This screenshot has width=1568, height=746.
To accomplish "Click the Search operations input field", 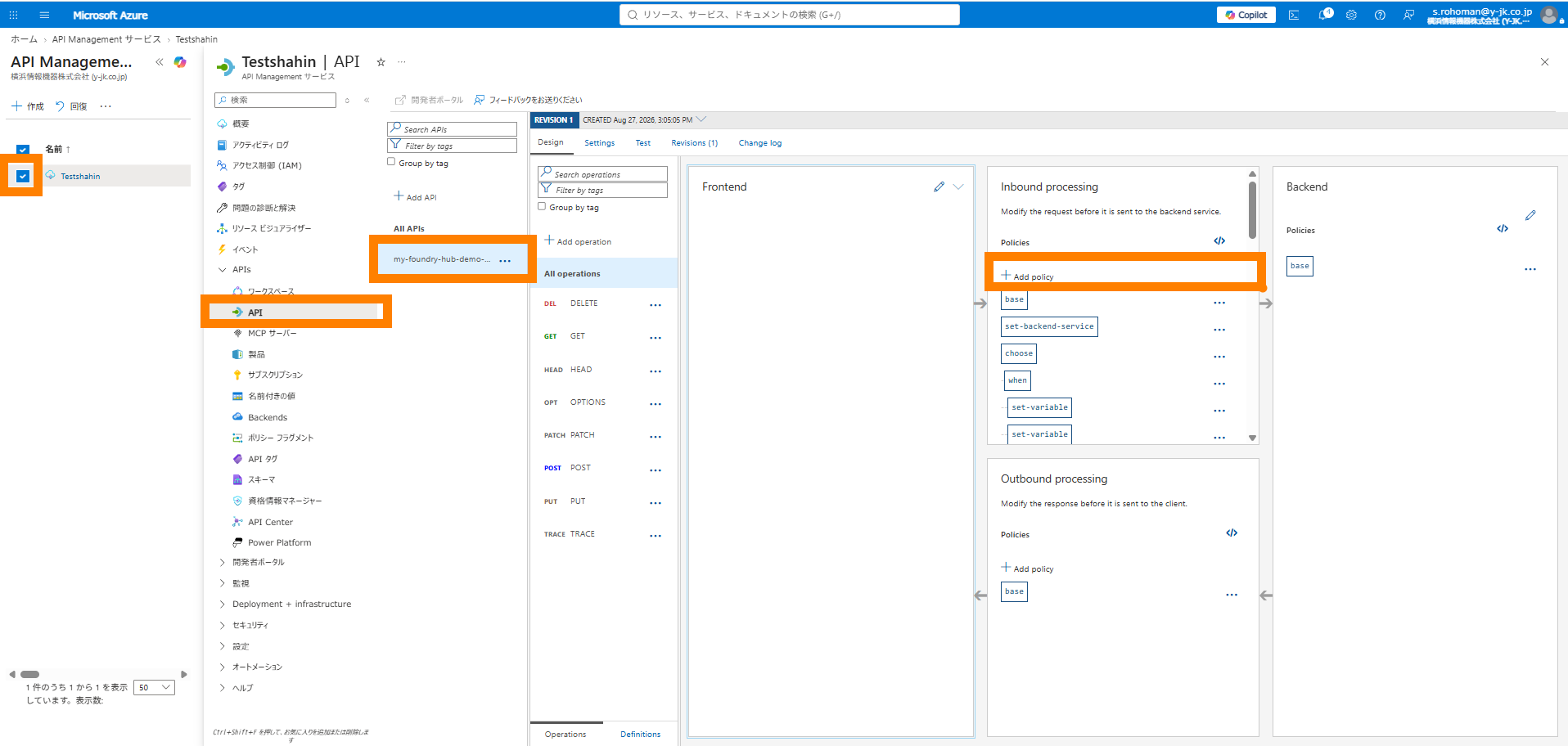I will [602, 173].
